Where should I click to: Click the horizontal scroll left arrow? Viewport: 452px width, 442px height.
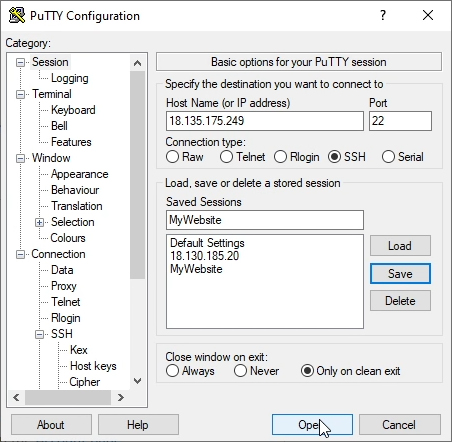click(16, 397)
